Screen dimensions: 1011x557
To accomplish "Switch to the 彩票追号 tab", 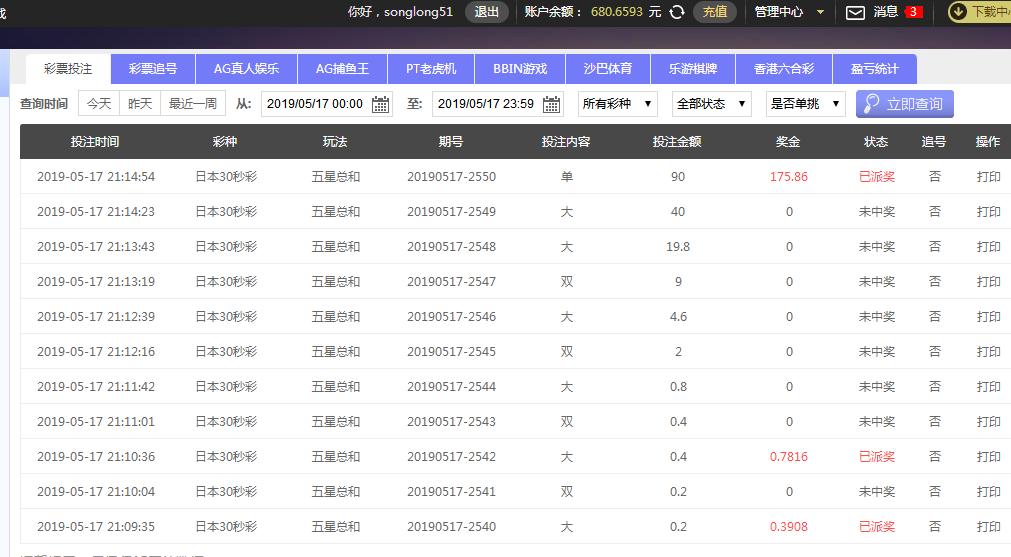I will [153, 69].
